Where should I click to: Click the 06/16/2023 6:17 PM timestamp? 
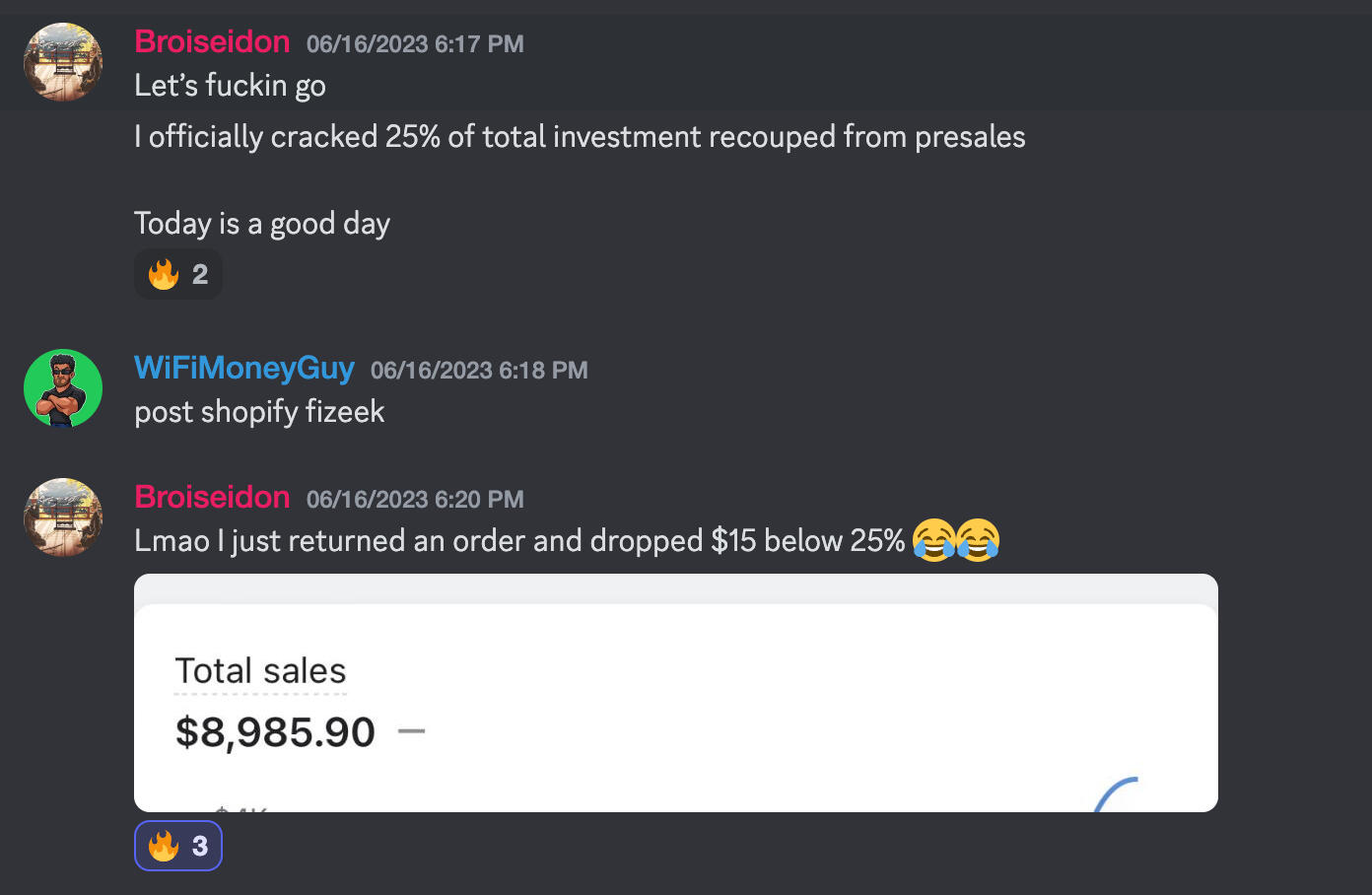pos(415,44)
